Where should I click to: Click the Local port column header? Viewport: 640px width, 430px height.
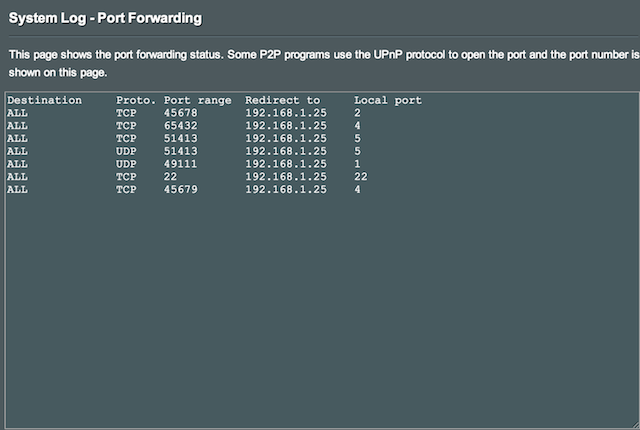coord(388,100)
